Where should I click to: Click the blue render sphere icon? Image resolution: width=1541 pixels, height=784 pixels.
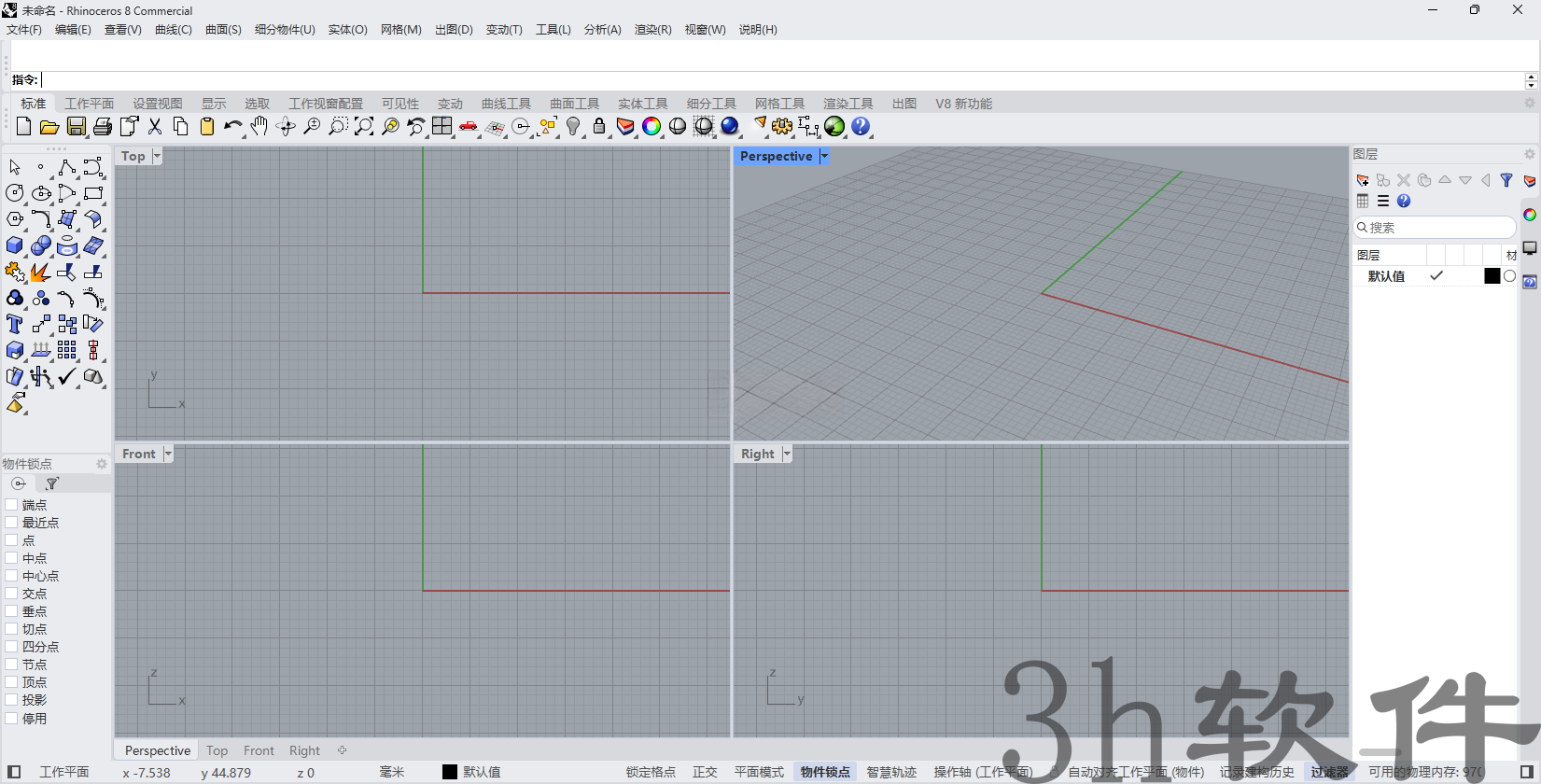(730, 126)
